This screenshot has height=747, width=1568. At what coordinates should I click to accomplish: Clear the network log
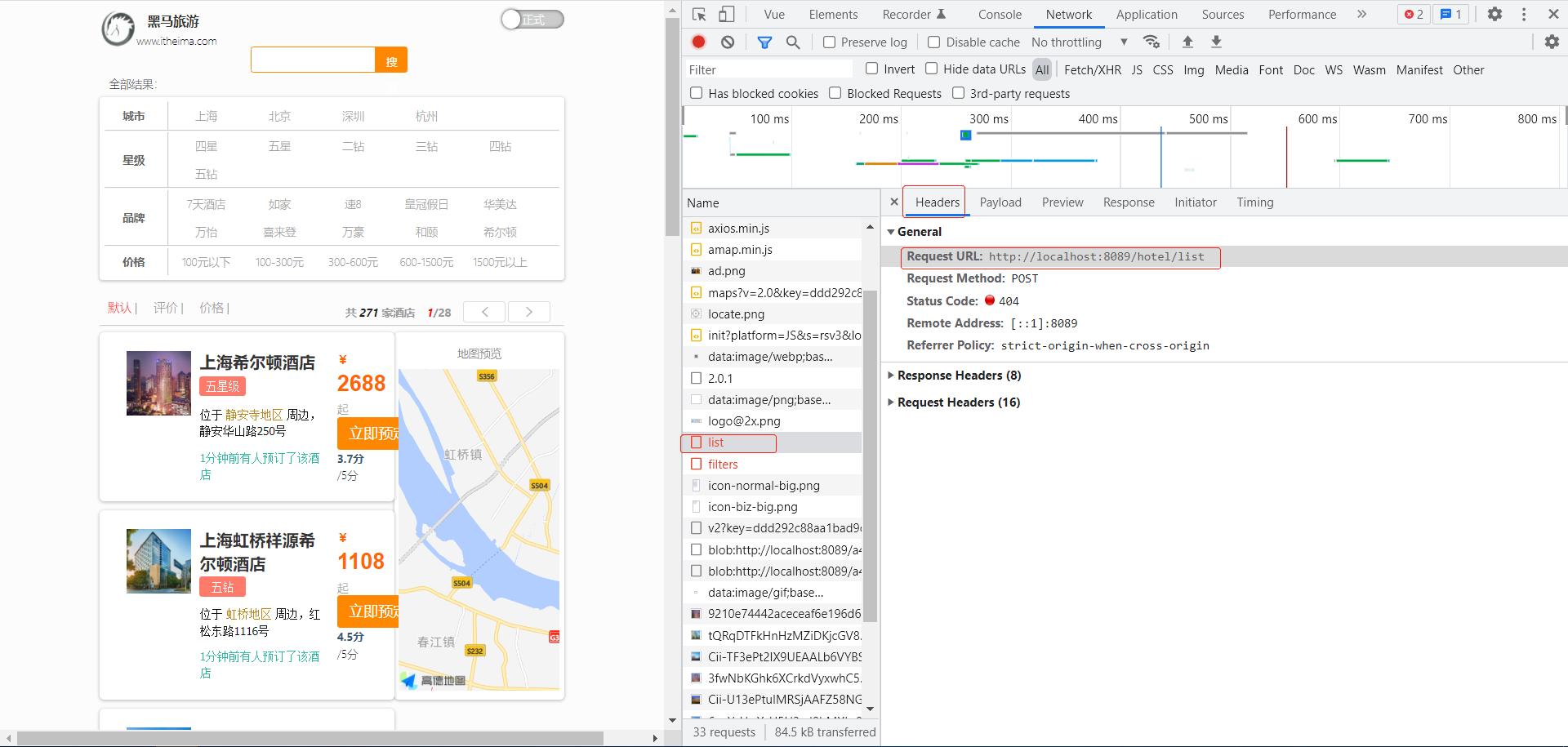[x=728, y=42]
